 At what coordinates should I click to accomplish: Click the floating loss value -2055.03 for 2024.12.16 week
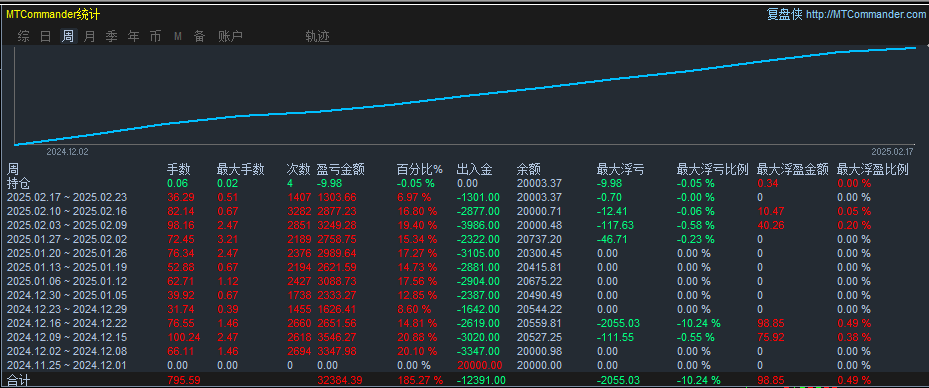[x=619, y=323]
